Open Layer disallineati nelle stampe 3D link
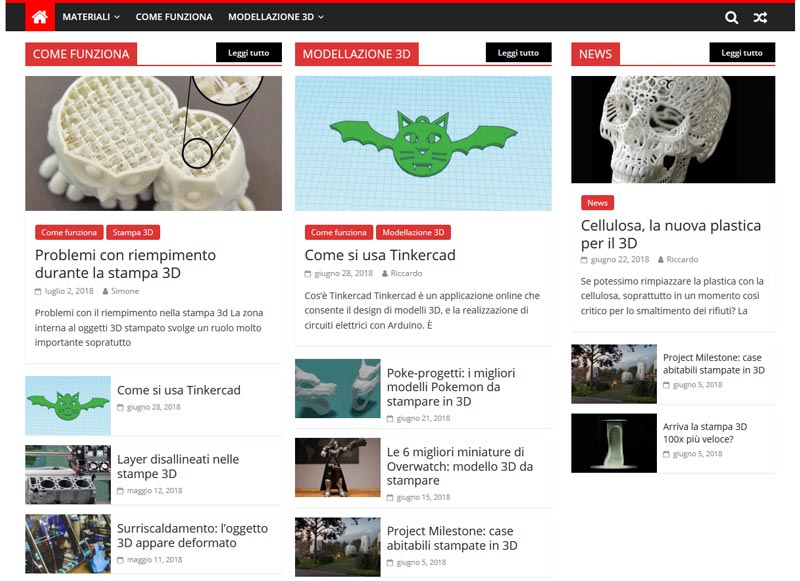The image size is (800, 581). [178, 466]
